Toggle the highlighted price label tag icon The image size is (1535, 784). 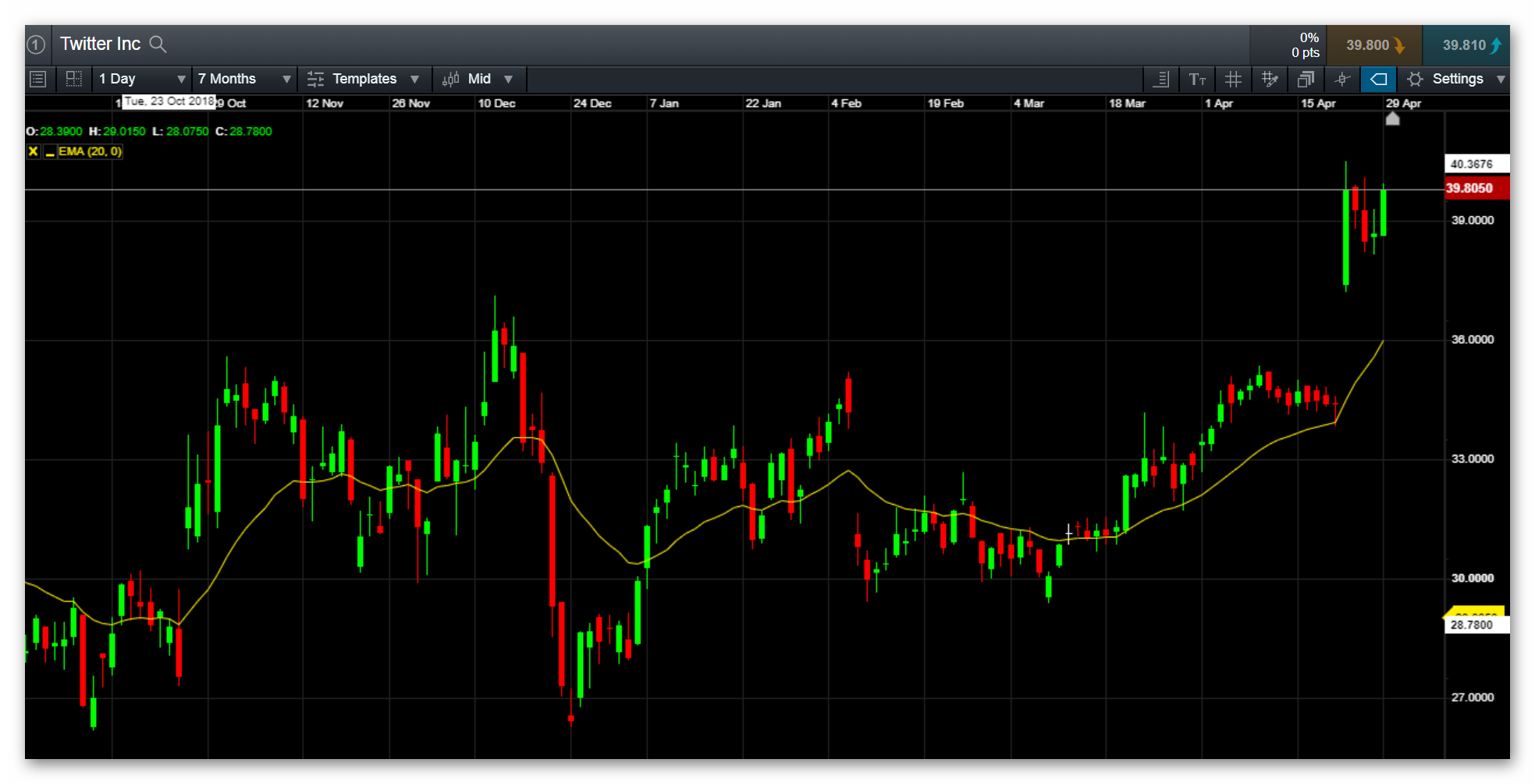(x=1378, y=79)
